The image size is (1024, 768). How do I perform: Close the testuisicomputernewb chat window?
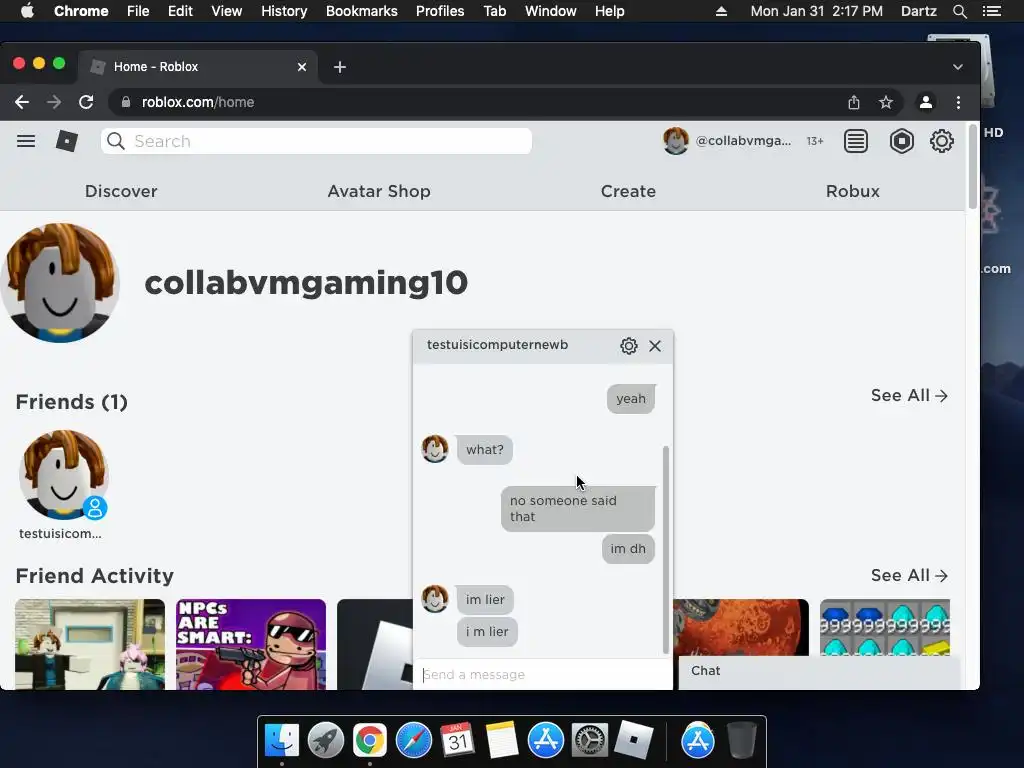(x=655, y=346)
